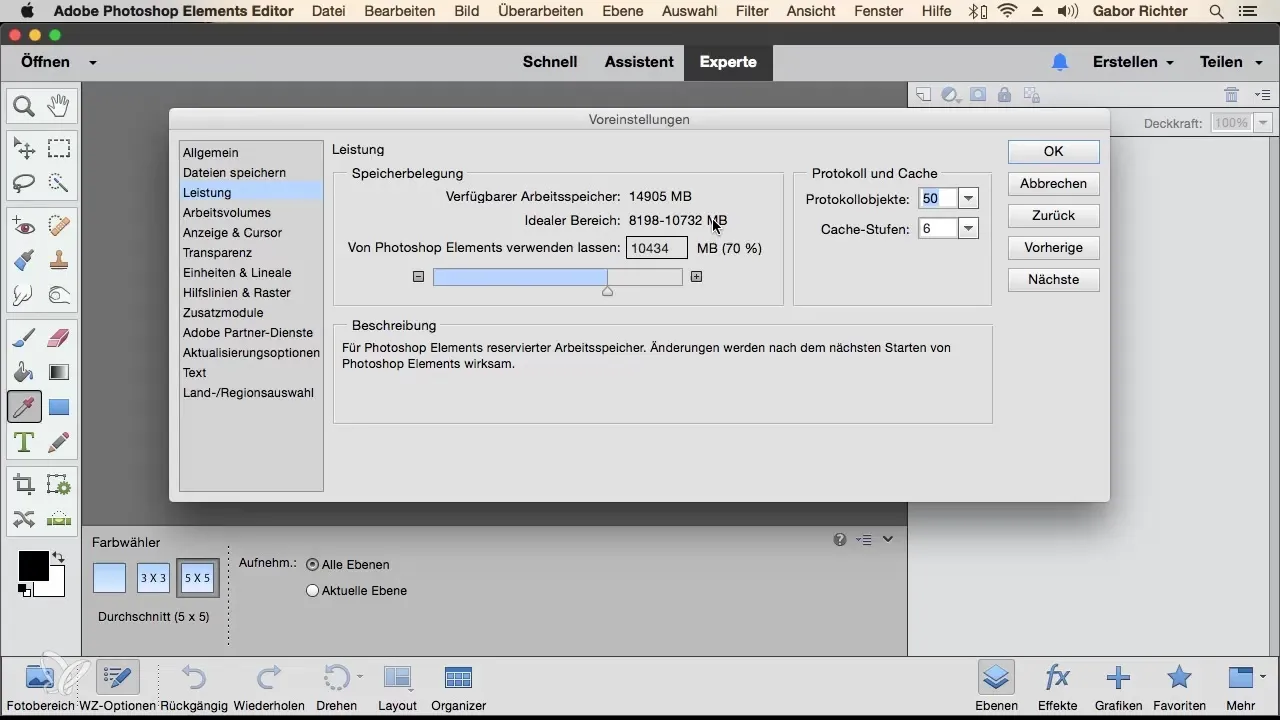Image resolution: width=1280 pixels, height=720 pixels.
Task: Toggle the WZ-Optionen panel
Action: point(118,686)
